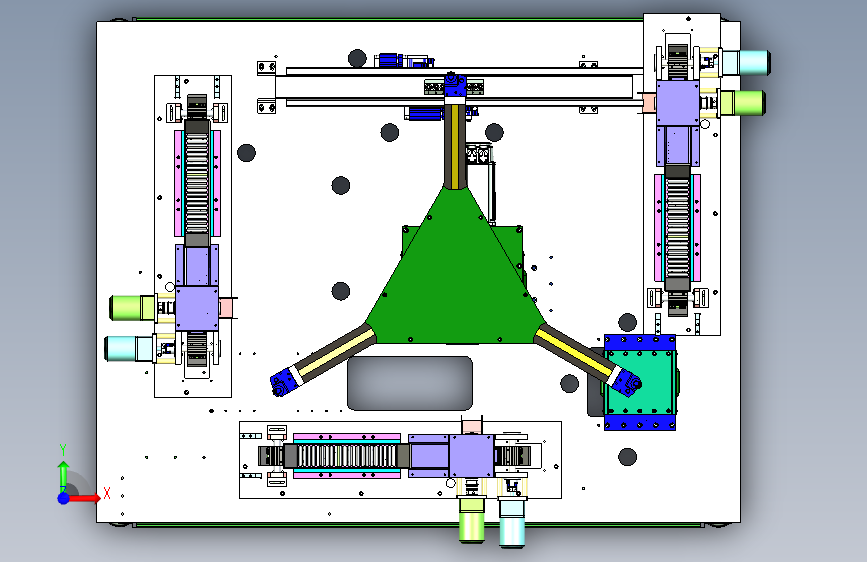Viewport: 867px width, 562px height.
Task: Select the ribbed conveyor track on left module
Action: [197, 184]
